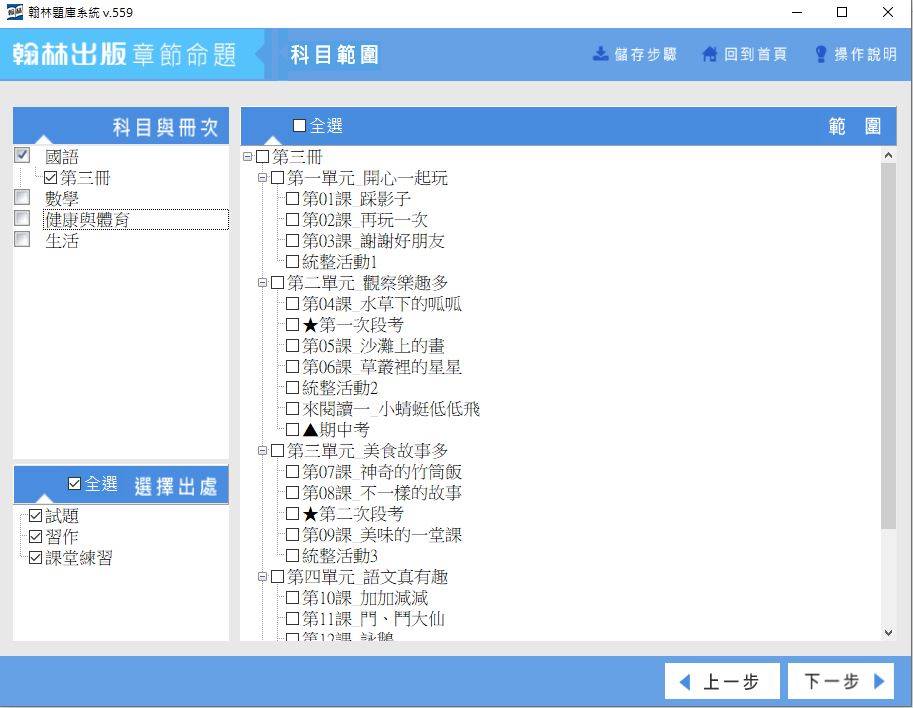Image resolution: width=913 pixels, height=708 pixels.
Task: Select 第03課_謝謝好朋友 tree row
Action: 373,240
